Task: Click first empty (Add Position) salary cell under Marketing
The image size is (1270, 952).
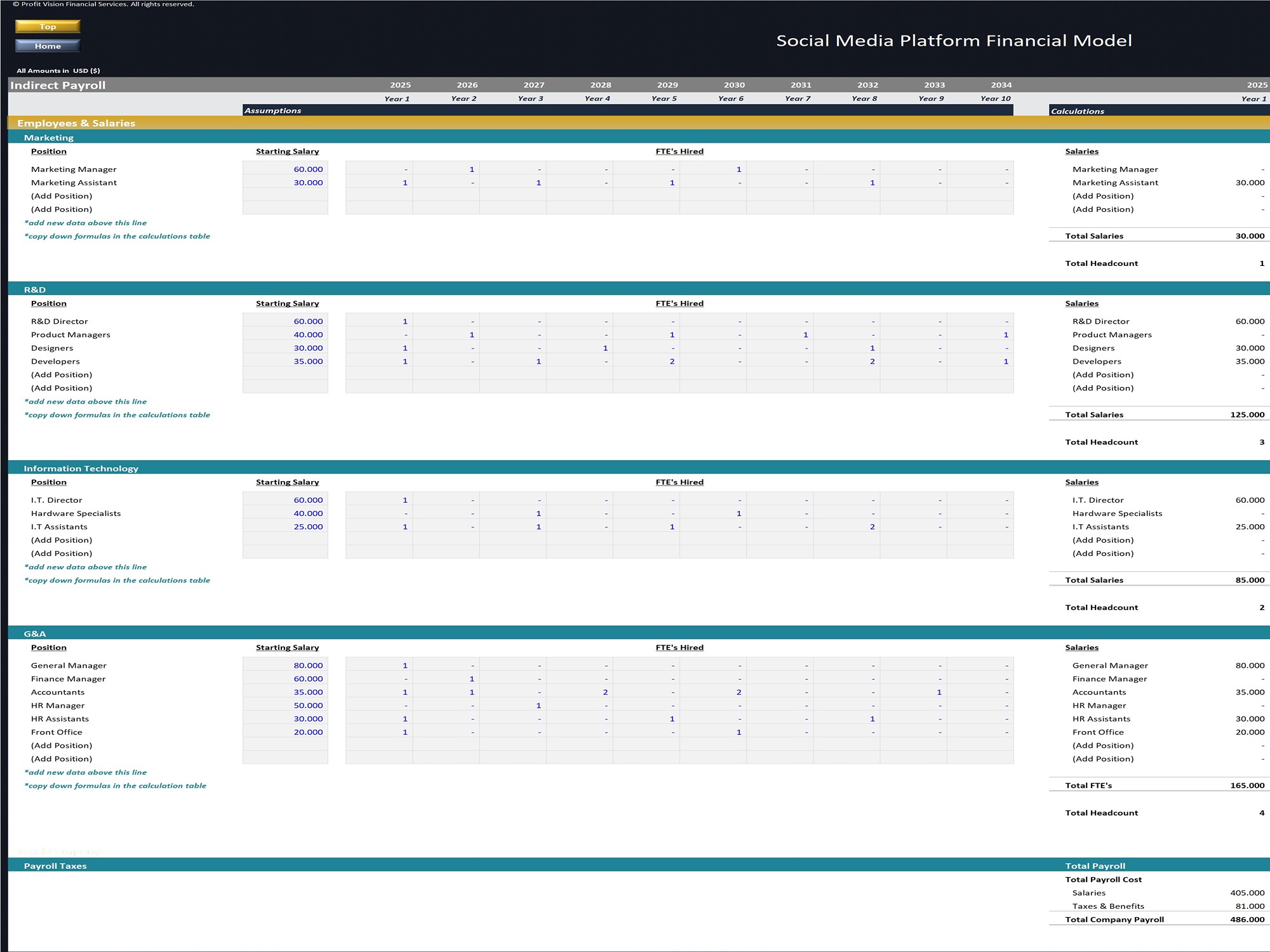Action: (x=285, y=196)
